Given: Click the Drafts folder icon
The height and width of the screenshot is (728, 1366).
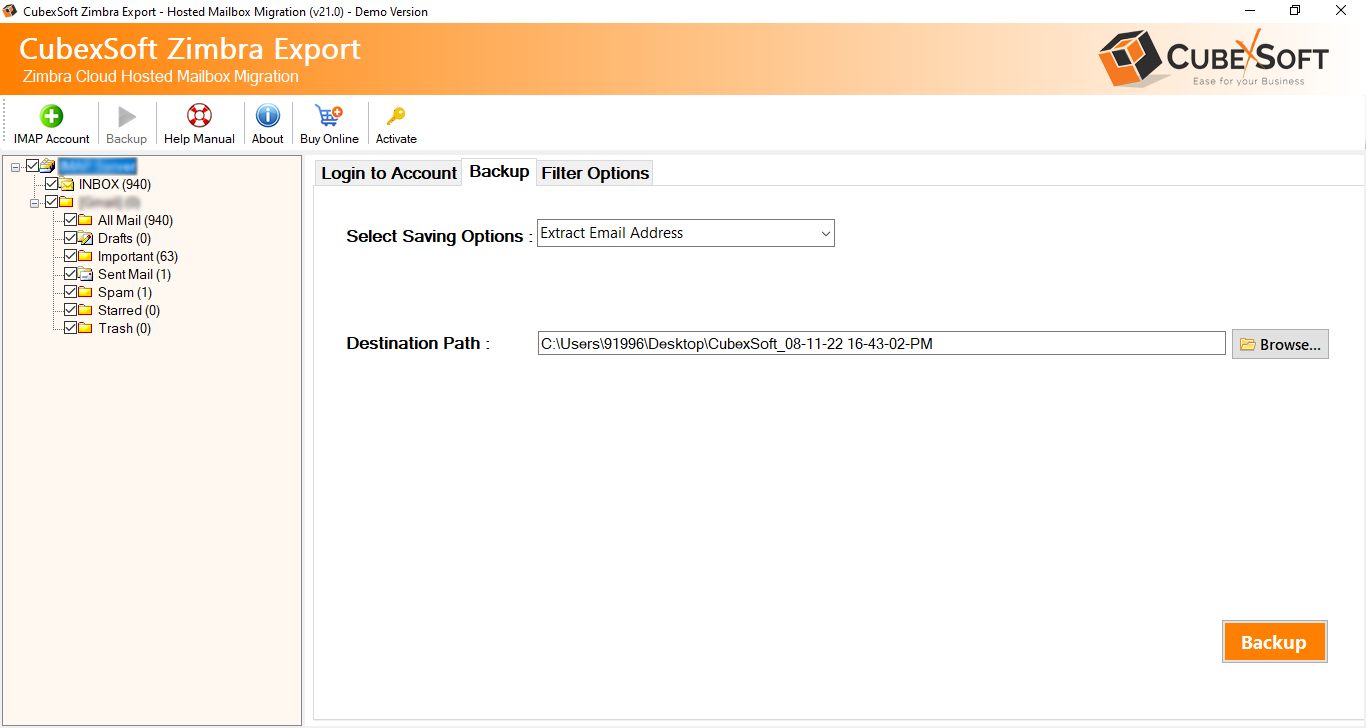Looking at the screenshot, I should (85, 238).
